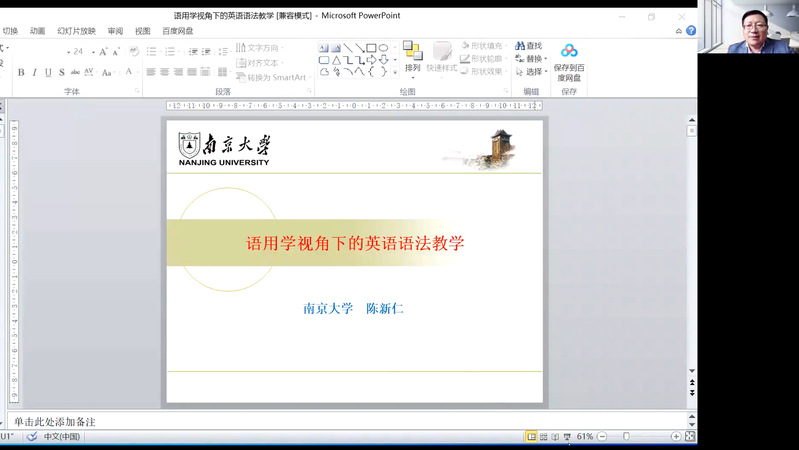Select isosceles triangle shape
799x450 pixels.
(336, 60)
